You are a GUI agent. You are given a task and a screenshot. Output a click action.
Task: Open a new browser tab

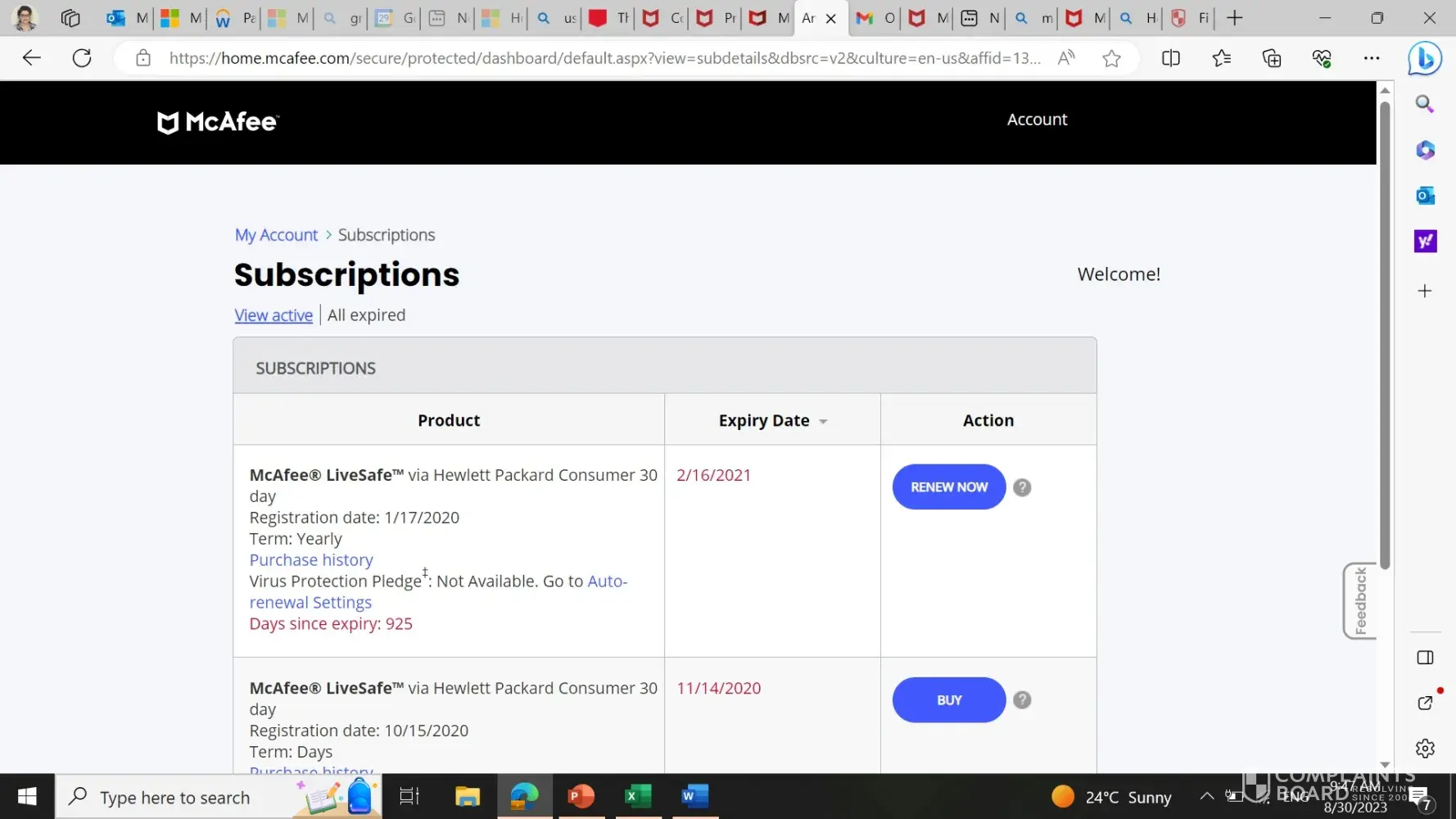click(1235, 18)
